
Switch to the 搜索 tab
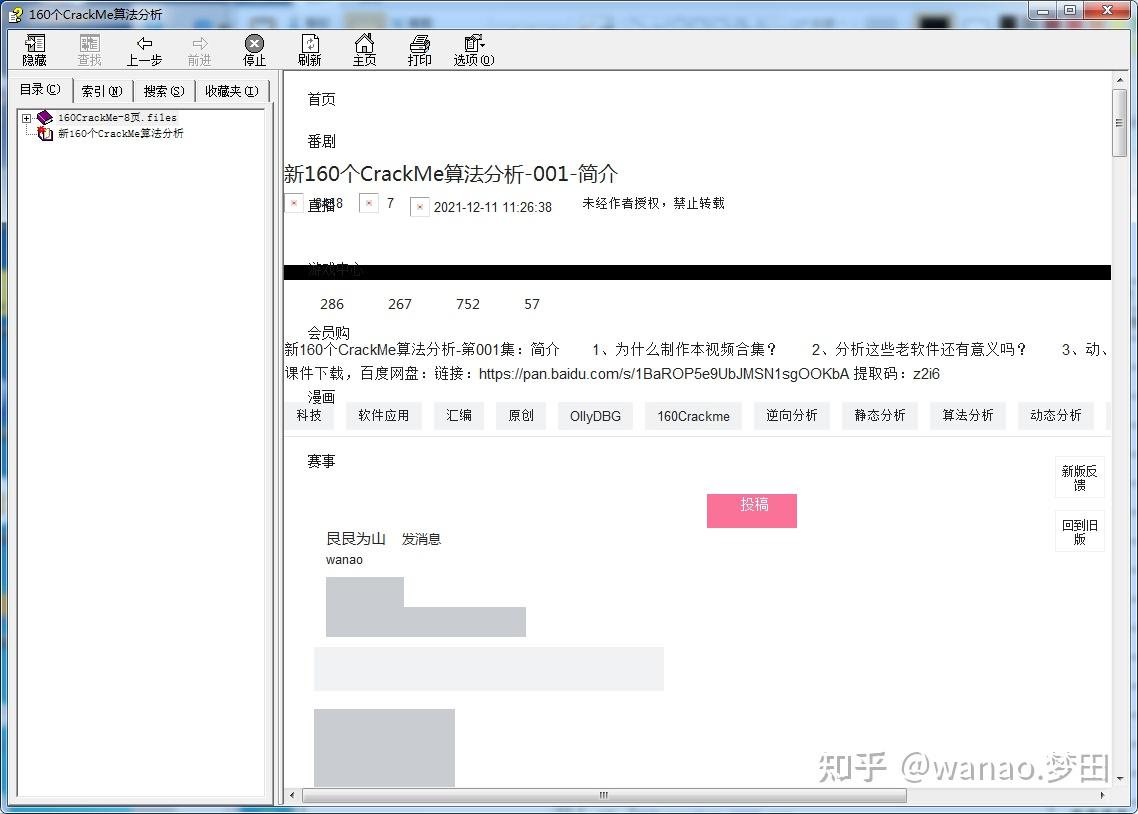point(162,90)
